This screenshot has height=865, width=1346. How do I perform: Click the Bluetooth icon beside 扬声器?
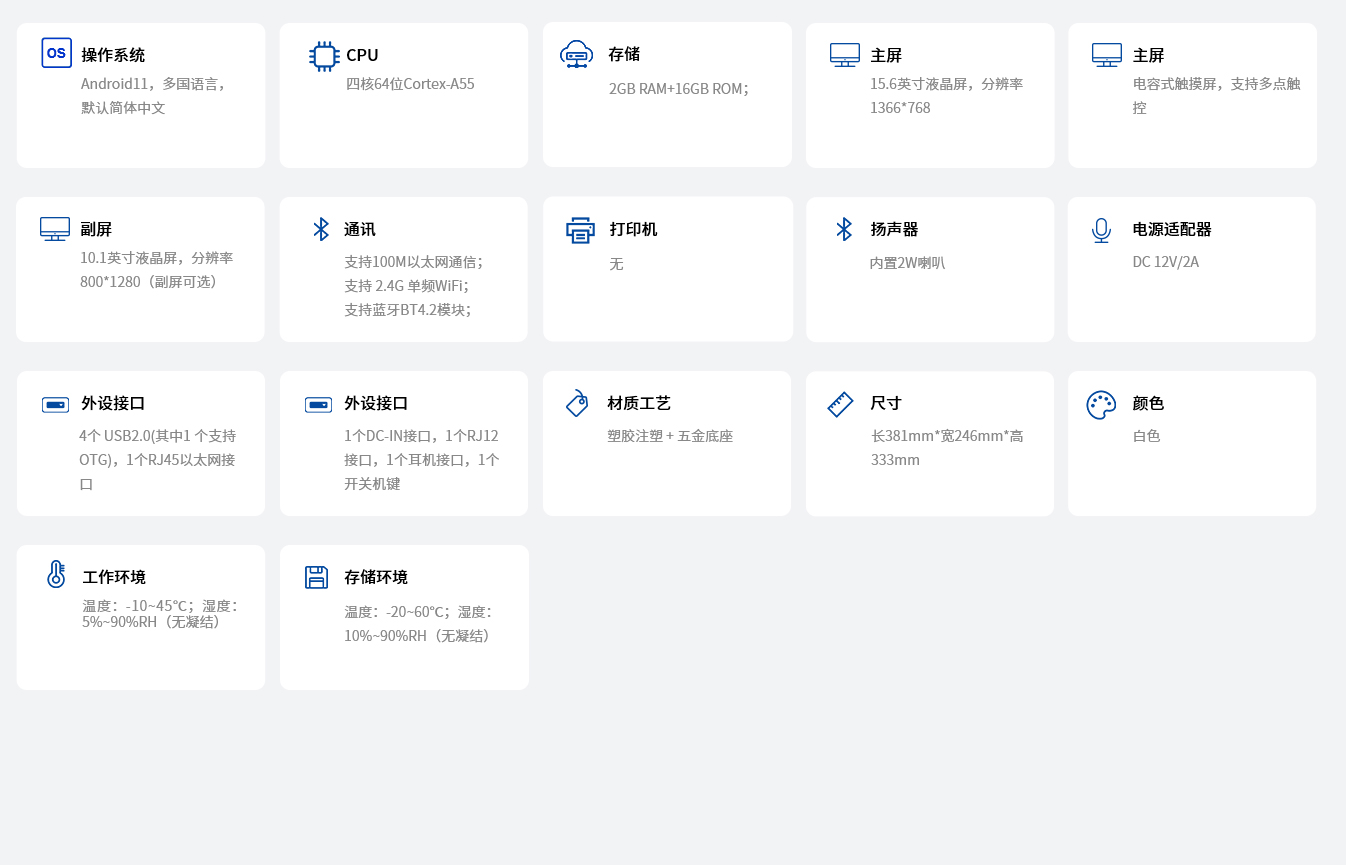click(844, 229)
